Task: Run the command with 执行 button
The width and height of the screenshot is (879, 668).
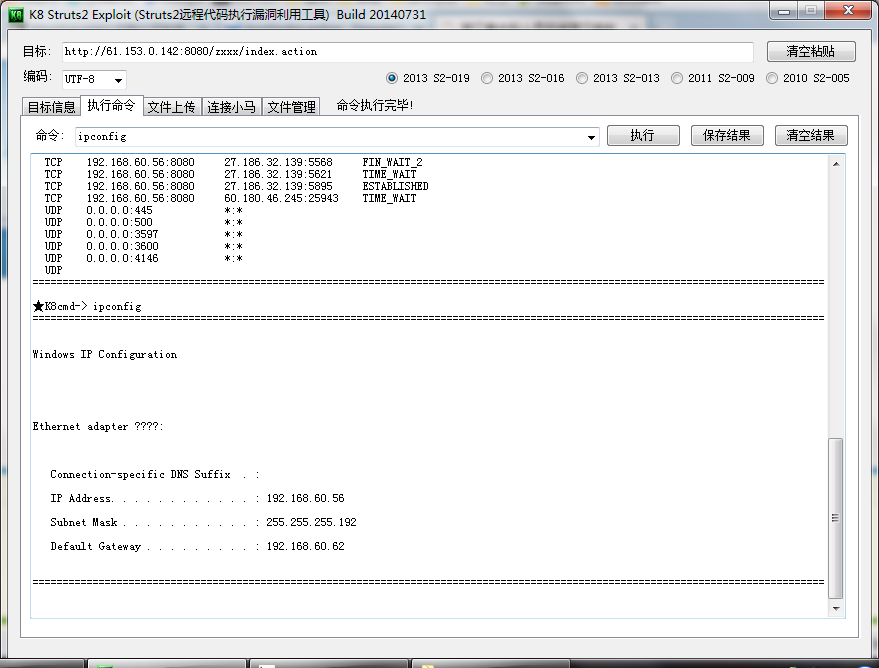Action: 643,136
